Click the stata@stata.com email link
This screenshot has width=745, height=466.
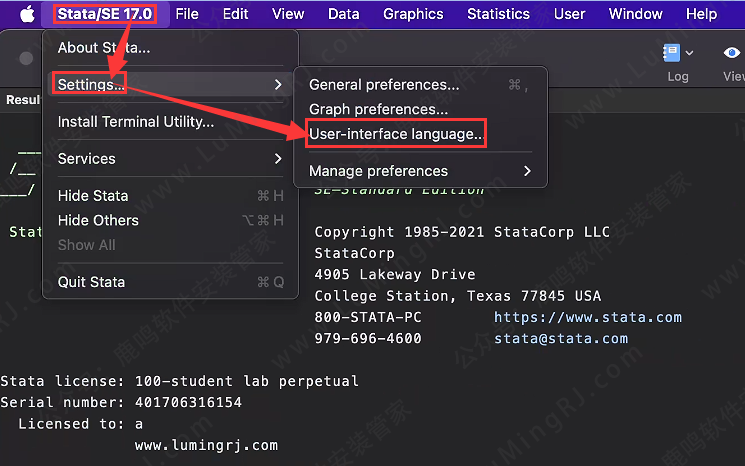coord(561,338)
